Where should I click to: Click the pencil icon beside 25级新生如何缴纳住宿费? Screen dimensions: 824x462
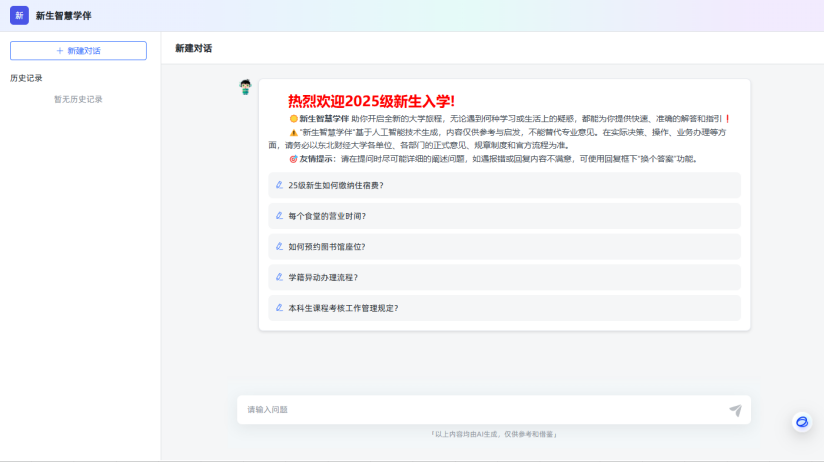279,185
